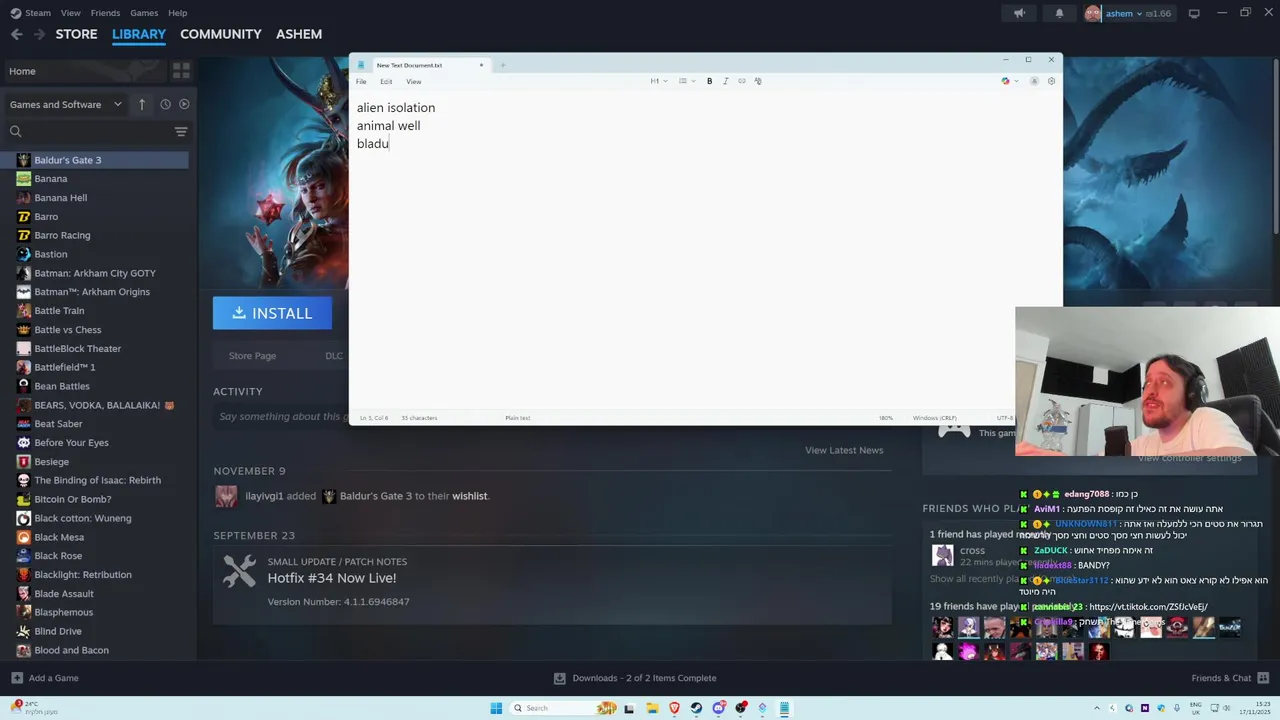This screenshot has height=720, width=1280.
Task: Go forward with the Steam forward arrow
Action: coord(39,34)
